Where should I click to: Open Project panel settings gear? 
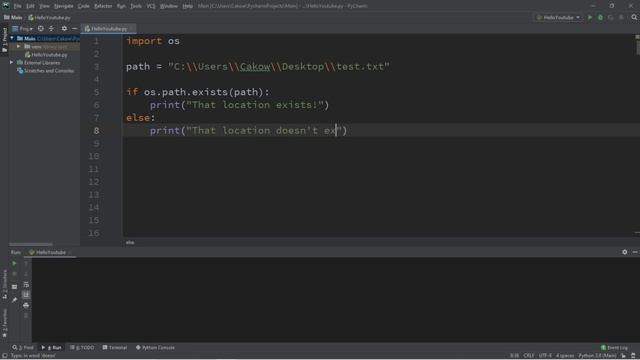pyautogui.click(x=64, y=29)
